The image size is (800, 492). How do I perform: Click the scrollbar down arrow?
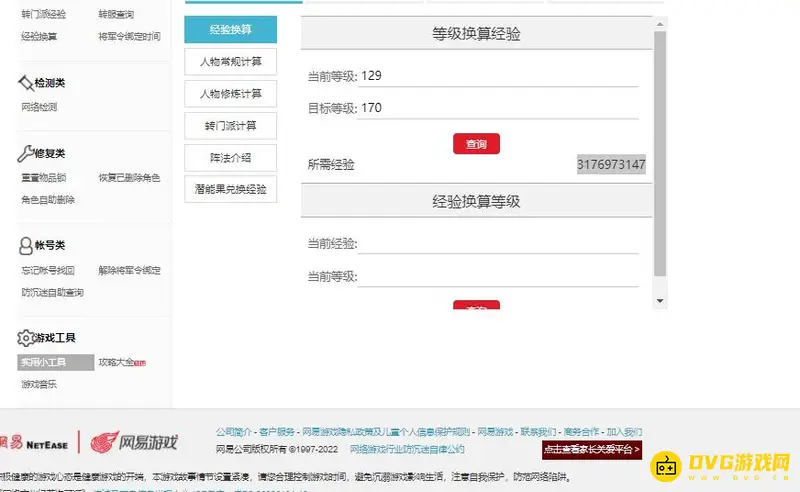pyautogui.click(x=660, y=301)
